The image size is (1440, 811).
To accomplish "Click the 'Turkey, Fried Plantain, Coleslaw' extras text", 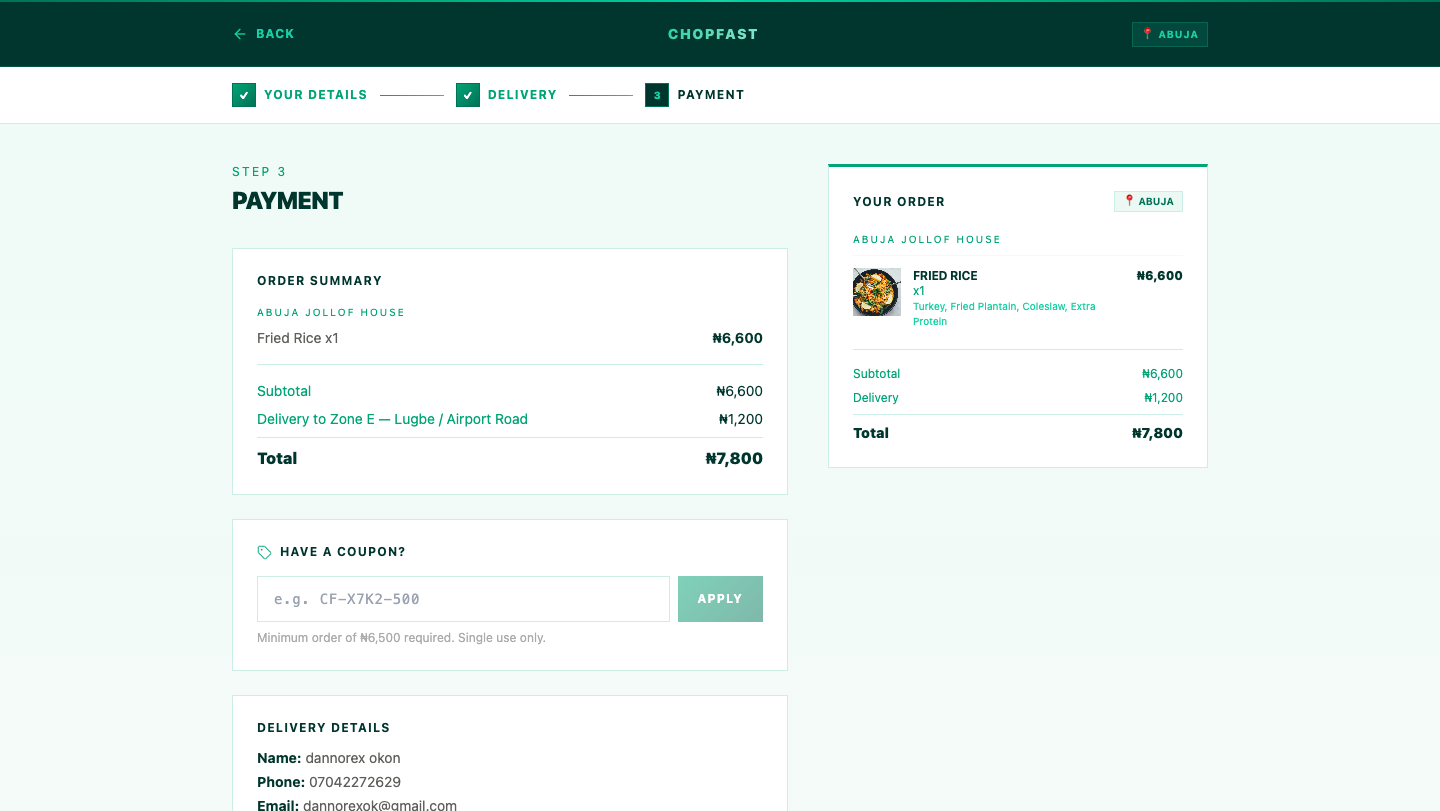I will point(1004,314).
